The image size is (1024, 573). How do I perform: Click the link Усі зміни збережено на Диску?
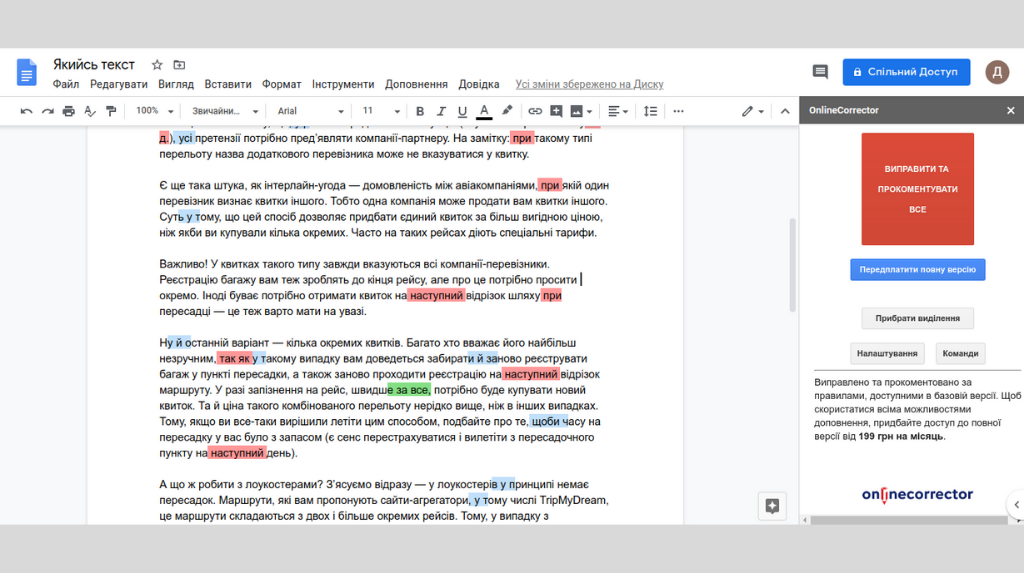pyautogui.click(x=589, y=84)
